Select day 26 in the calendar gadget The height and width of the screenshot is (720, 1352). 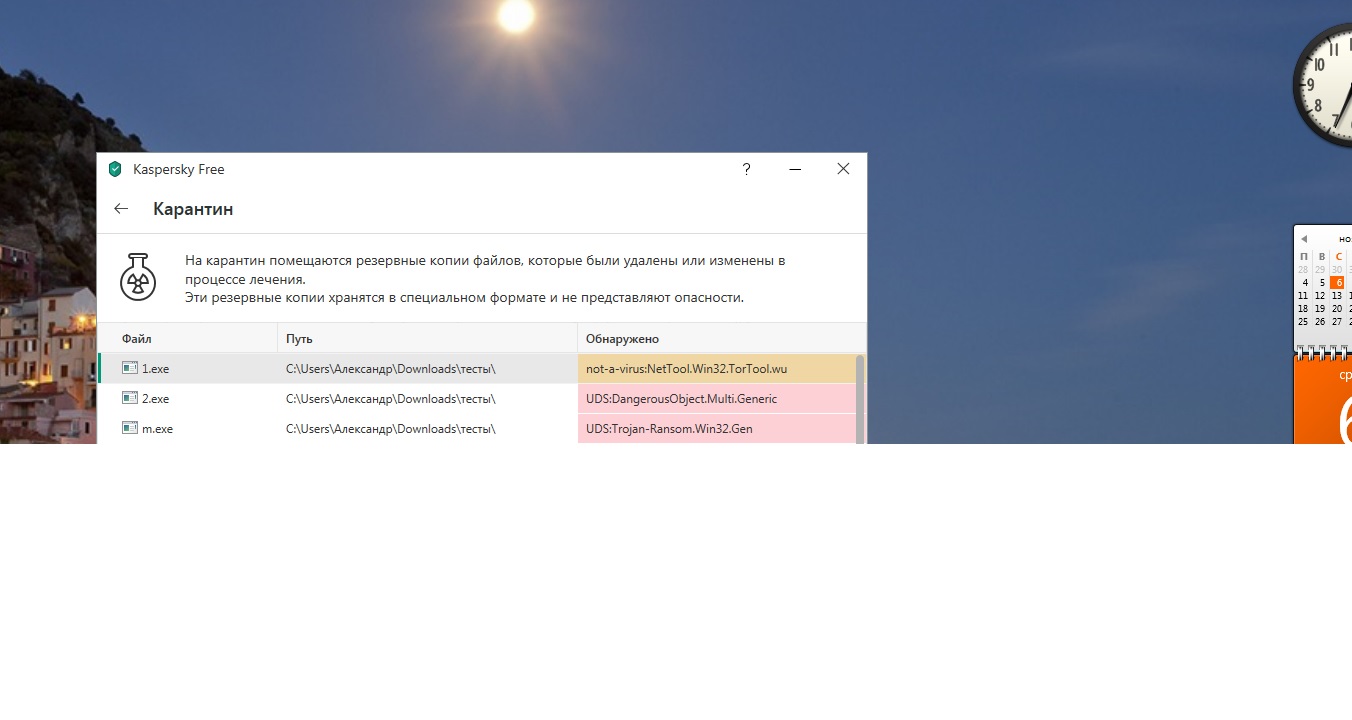coord(1320,322)
